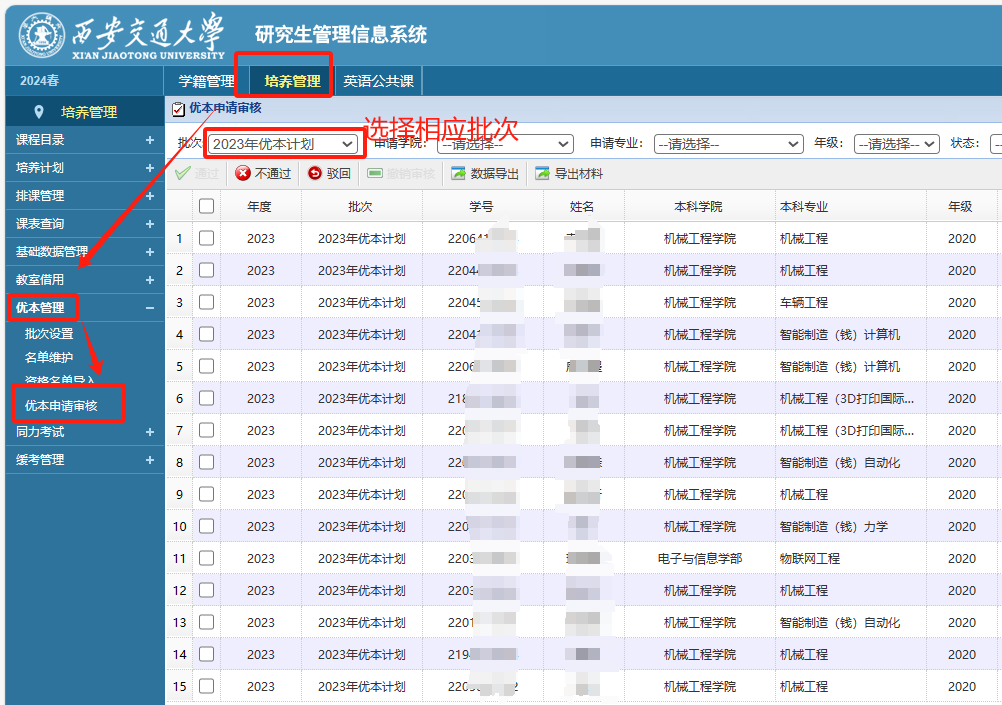This screenshot has width=1002, height=705.
Task: Open the 优本申请审核 submenu item
Action: [61, 406]
